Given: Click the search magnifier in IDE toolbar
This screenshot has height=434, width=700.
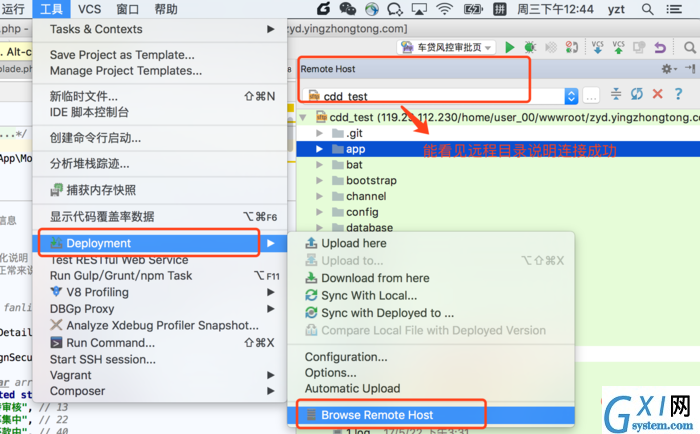Looking at the screenshot, I should (x=690, y=47).
